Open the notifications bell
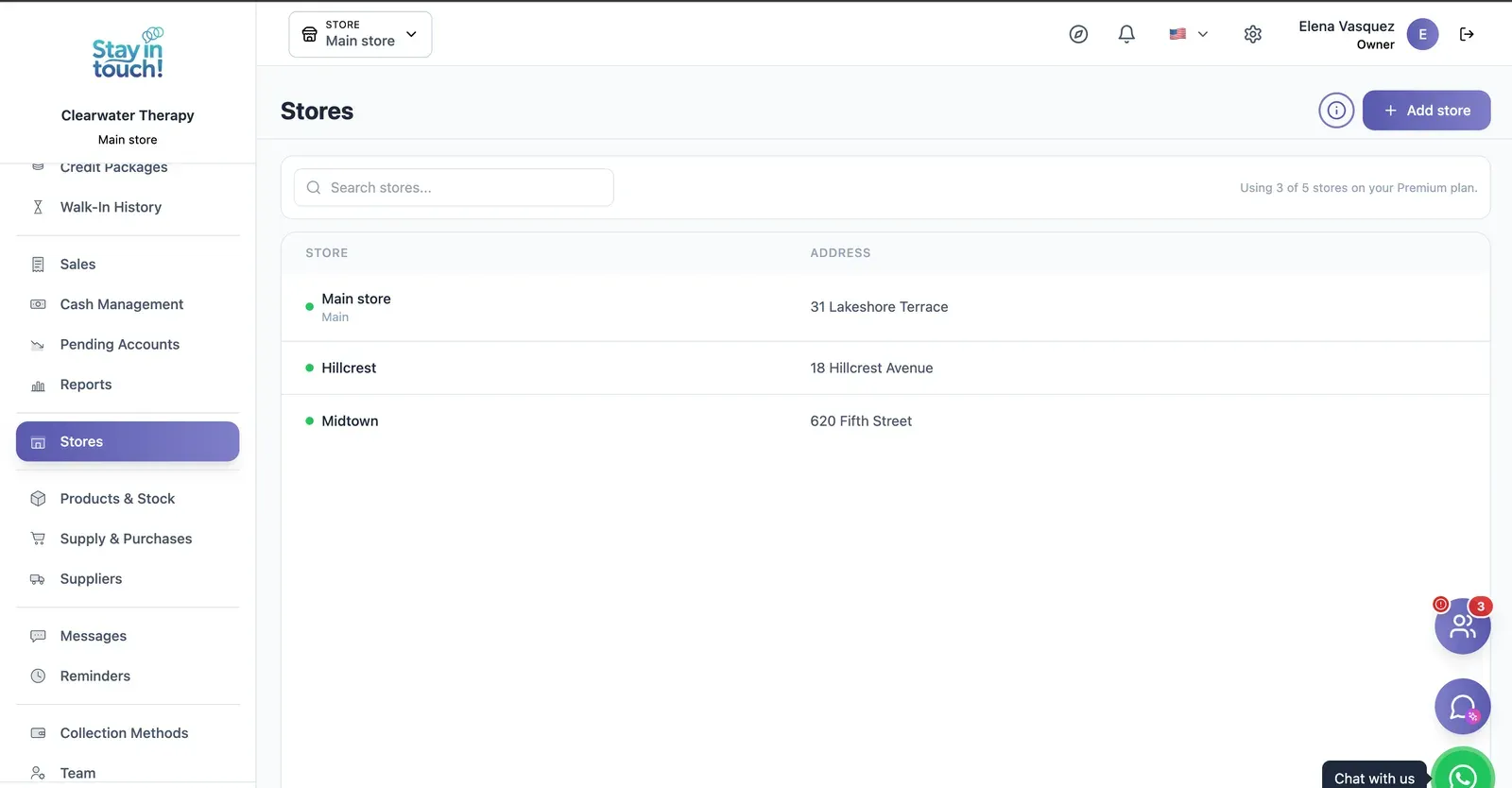 pyautogui.click(x=1126, y=34)
